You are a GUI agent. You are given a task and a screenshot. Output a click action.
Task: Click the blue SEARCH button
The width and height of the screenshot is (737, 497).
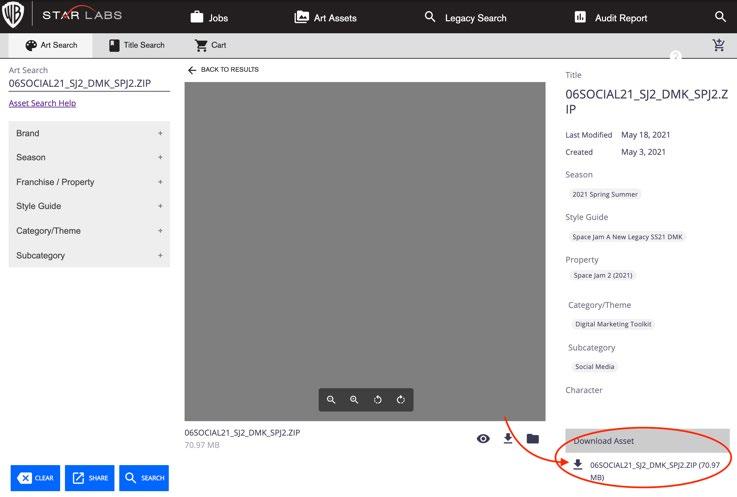[x=144, y=478]
